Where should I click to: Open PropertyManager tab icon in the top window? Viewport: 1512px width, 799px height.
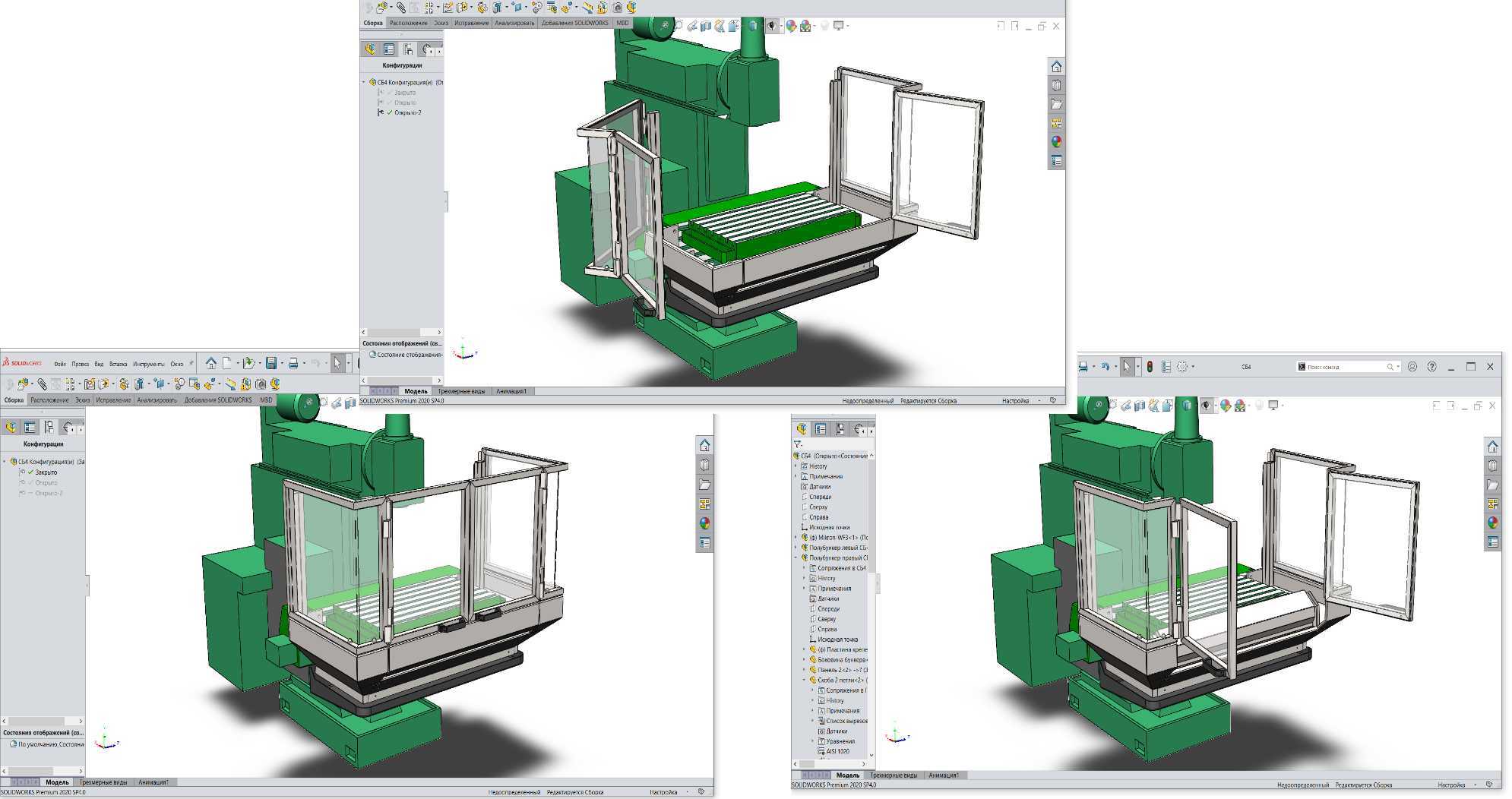(389, 49)
